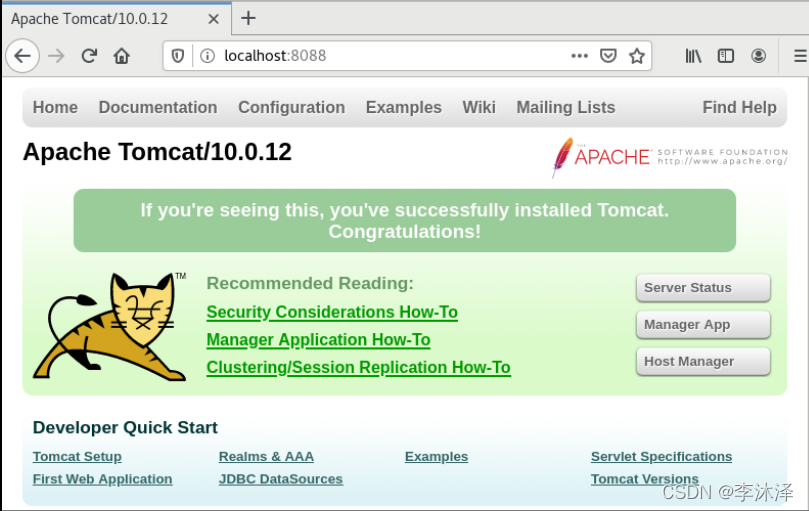Open the Configuration nav item
The image size is (809, 511).
292,107
